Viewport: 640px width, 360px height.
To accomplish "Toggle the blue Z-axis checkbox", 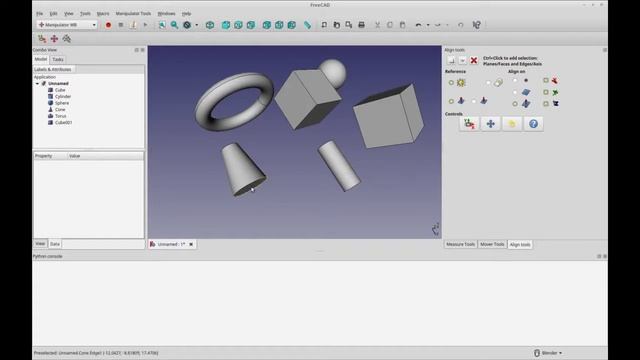I will pyautogui.click(x=546, y=104).
